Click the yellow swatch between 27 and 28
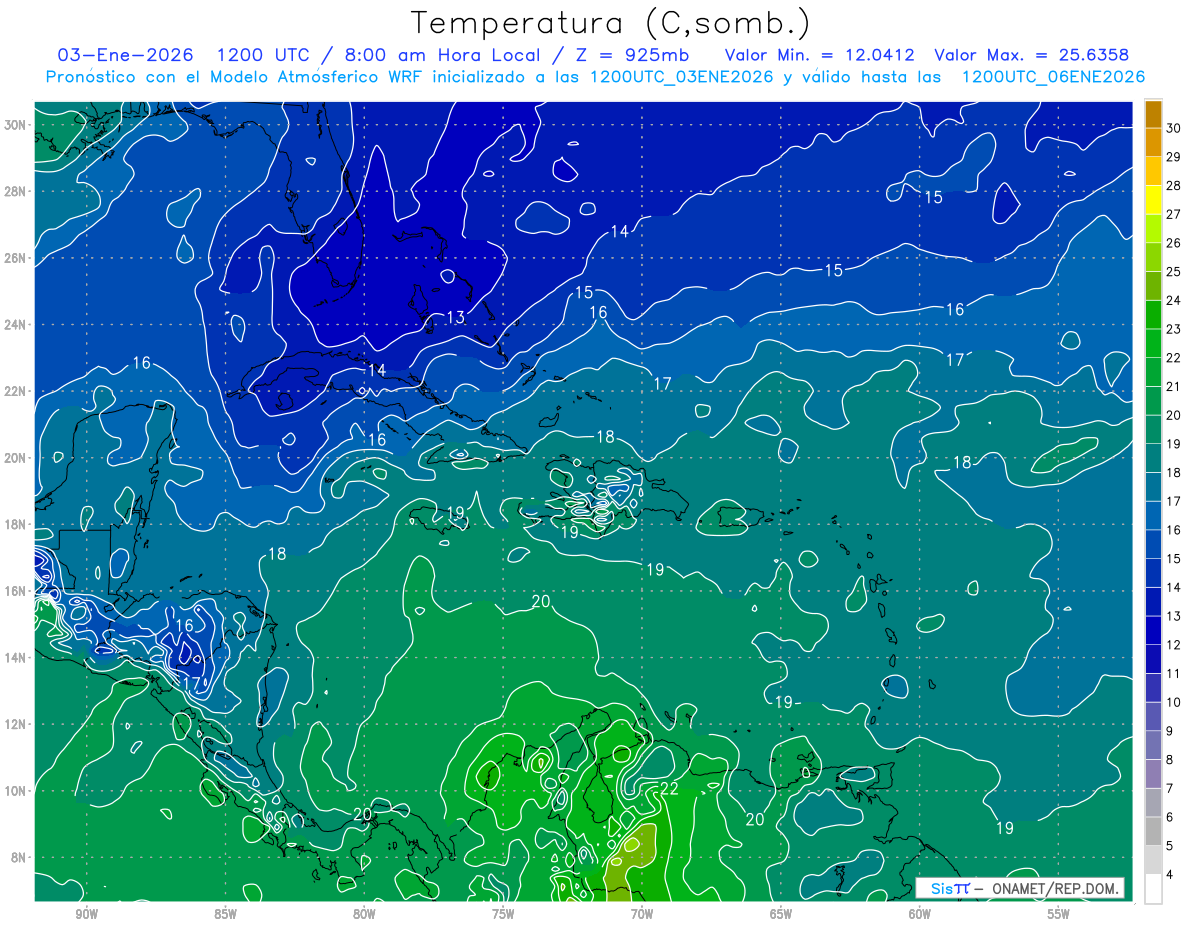 click(1153, 199)
